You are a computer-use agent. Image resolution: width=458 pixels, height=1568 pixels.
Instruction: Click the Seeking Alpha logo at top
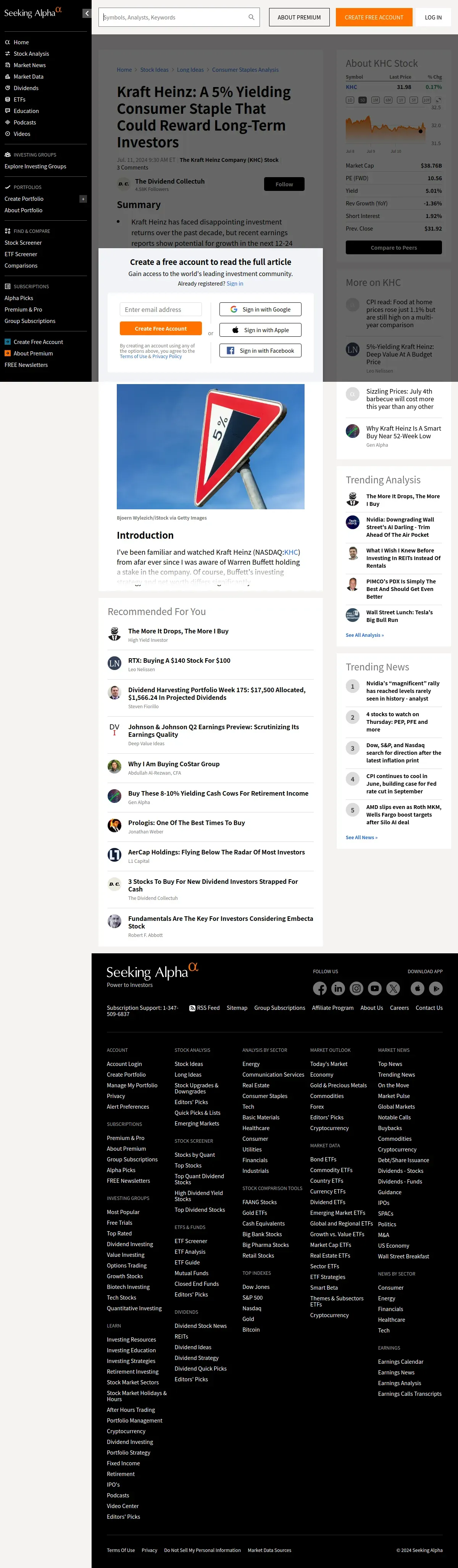pyautogui.click(x=33, y=12)
